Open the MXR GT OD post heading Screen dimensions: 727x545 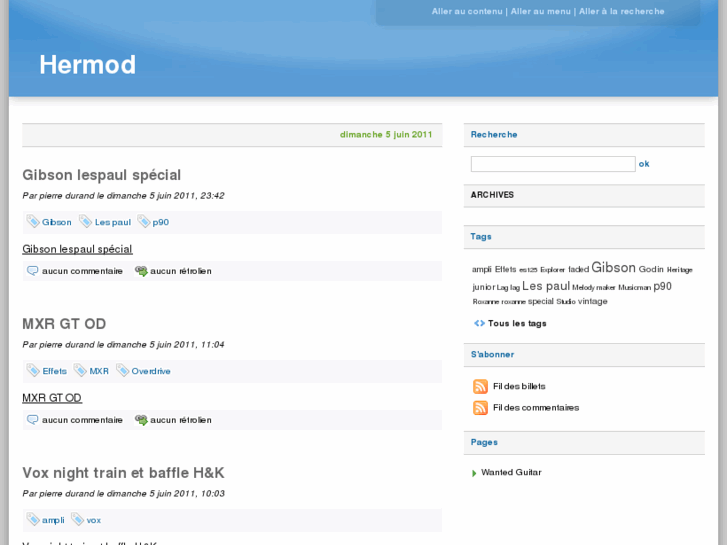tap(64, 324)
